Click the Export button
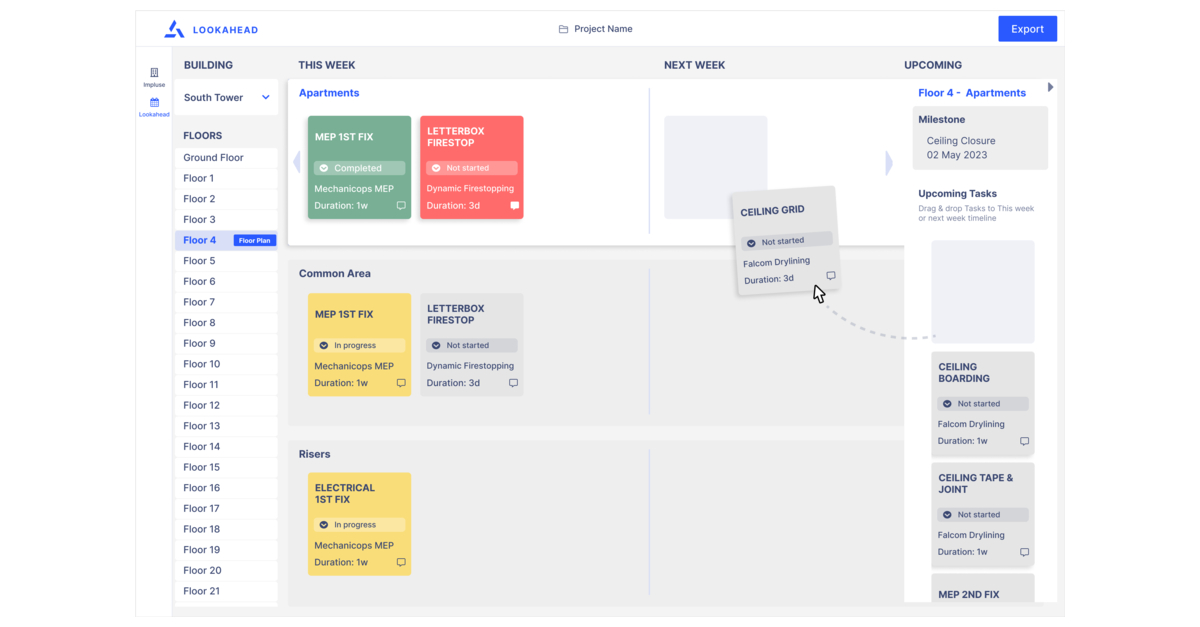 coord(1027,28)
